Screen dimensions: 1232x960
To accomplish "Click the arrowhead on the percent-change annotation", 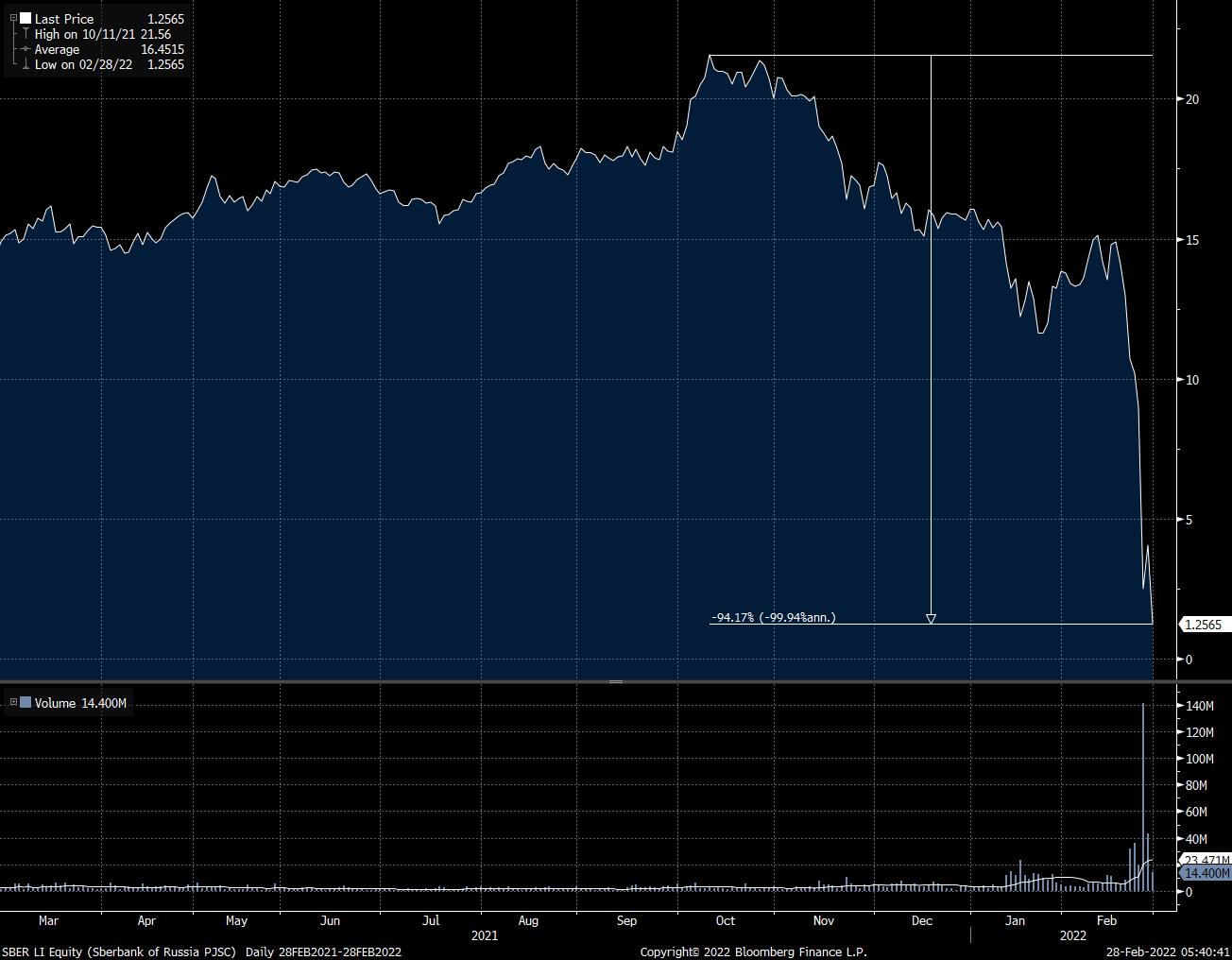I will click(931, 619).
